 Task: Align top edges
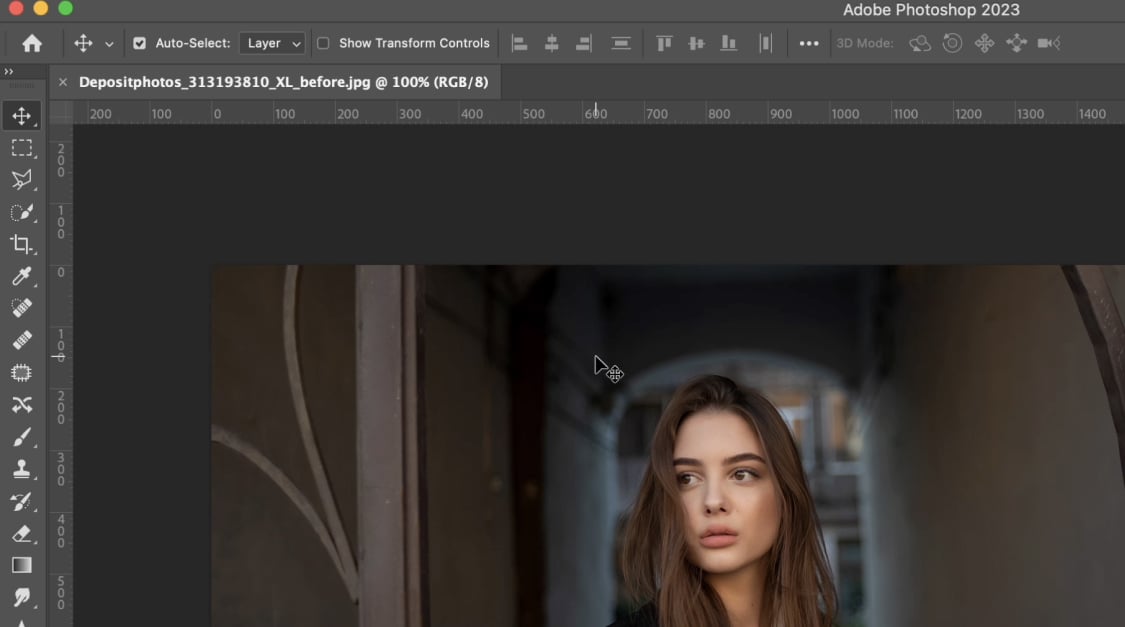click(x=664, y=43)
